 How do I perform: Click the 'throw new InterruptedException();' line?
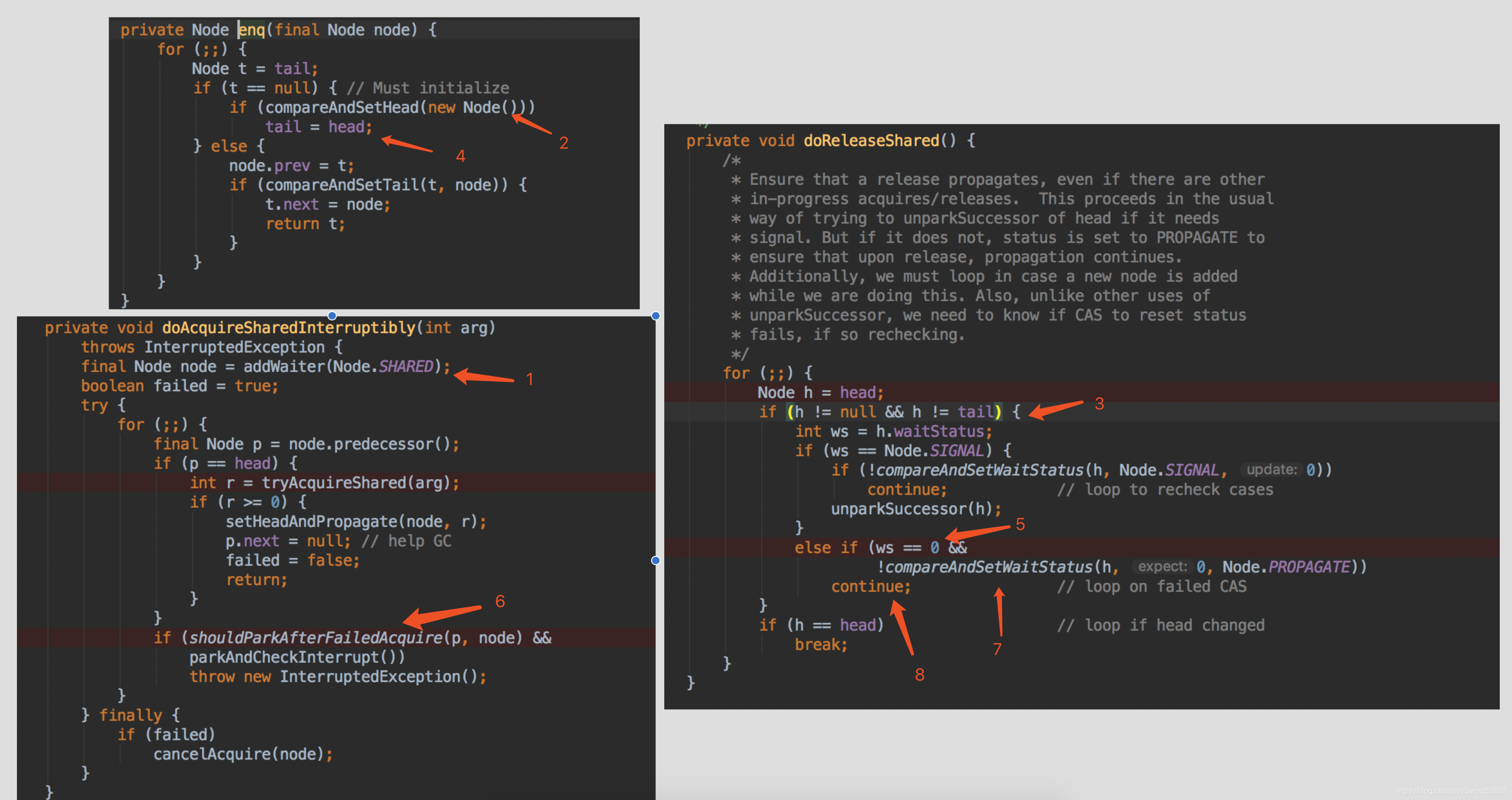[337, 676]
